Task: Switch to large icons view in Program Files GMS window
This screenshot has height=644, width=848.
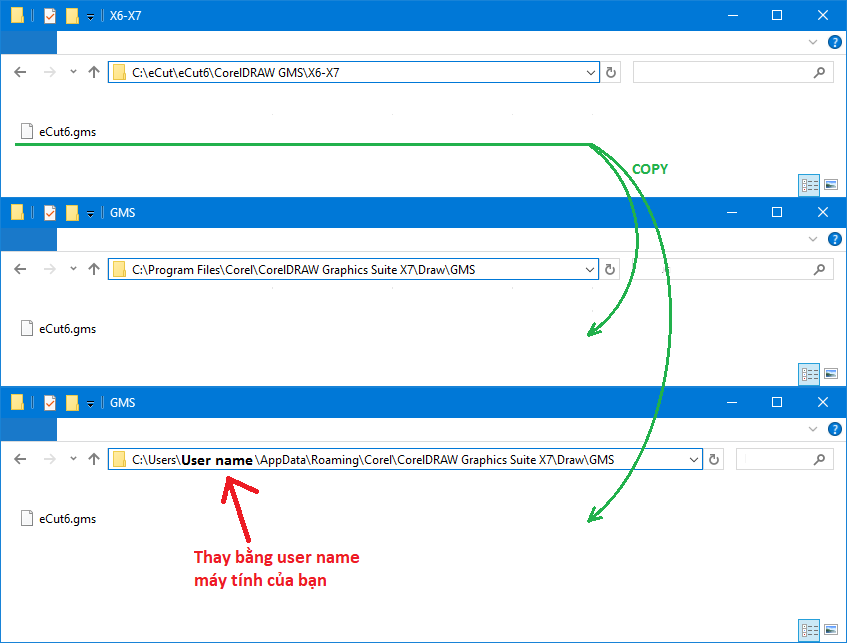Action: [831, 374]
